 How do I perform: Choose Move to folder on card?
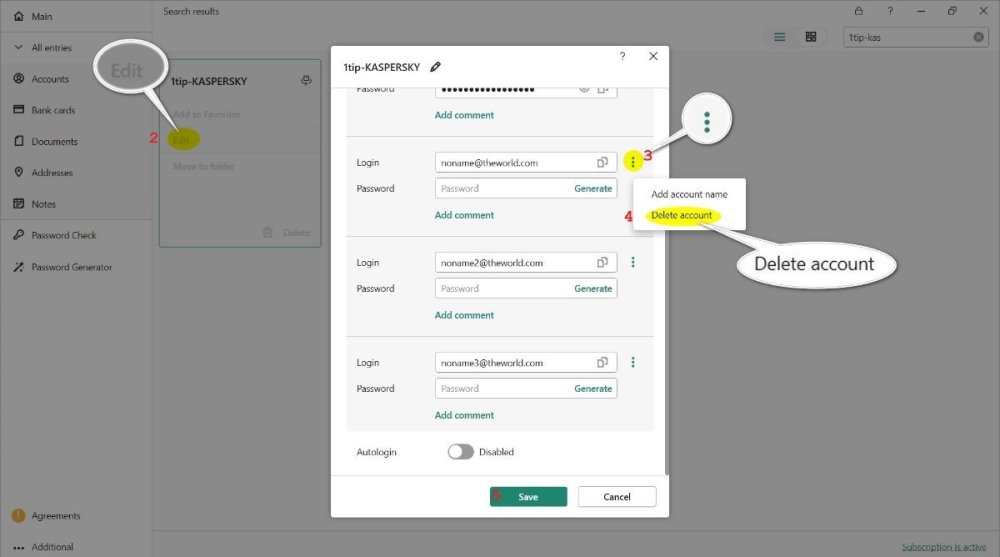click(203, 167)
